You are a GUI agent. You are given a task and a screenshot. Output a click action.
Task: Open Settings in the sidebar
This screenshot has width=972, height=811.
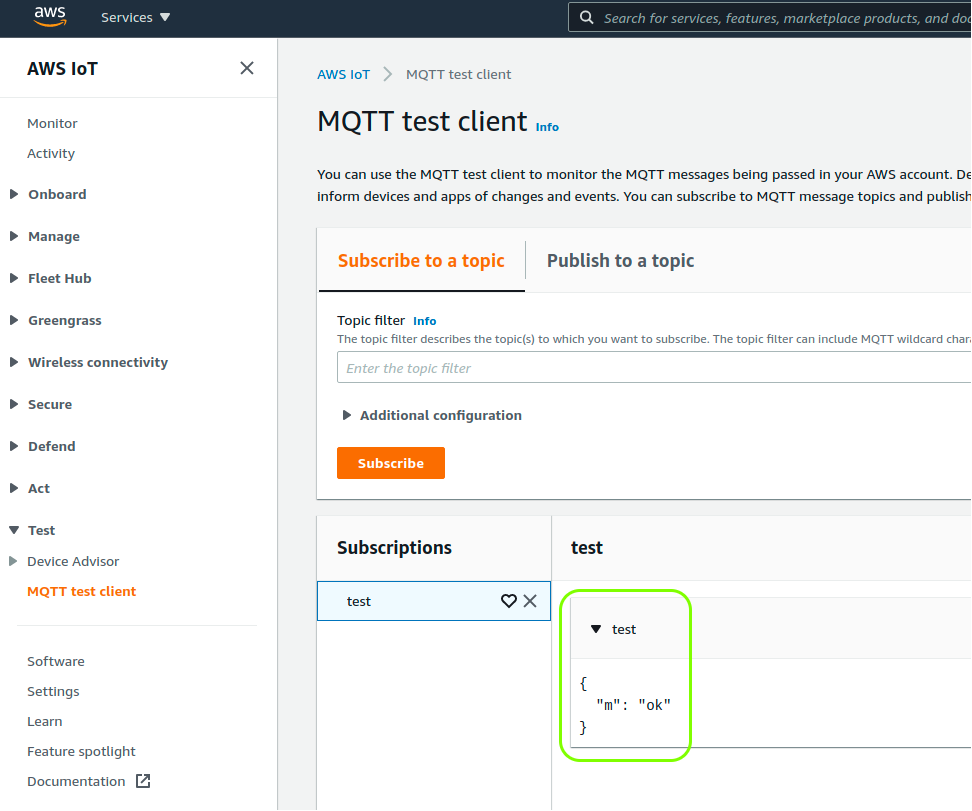[53, 691]
